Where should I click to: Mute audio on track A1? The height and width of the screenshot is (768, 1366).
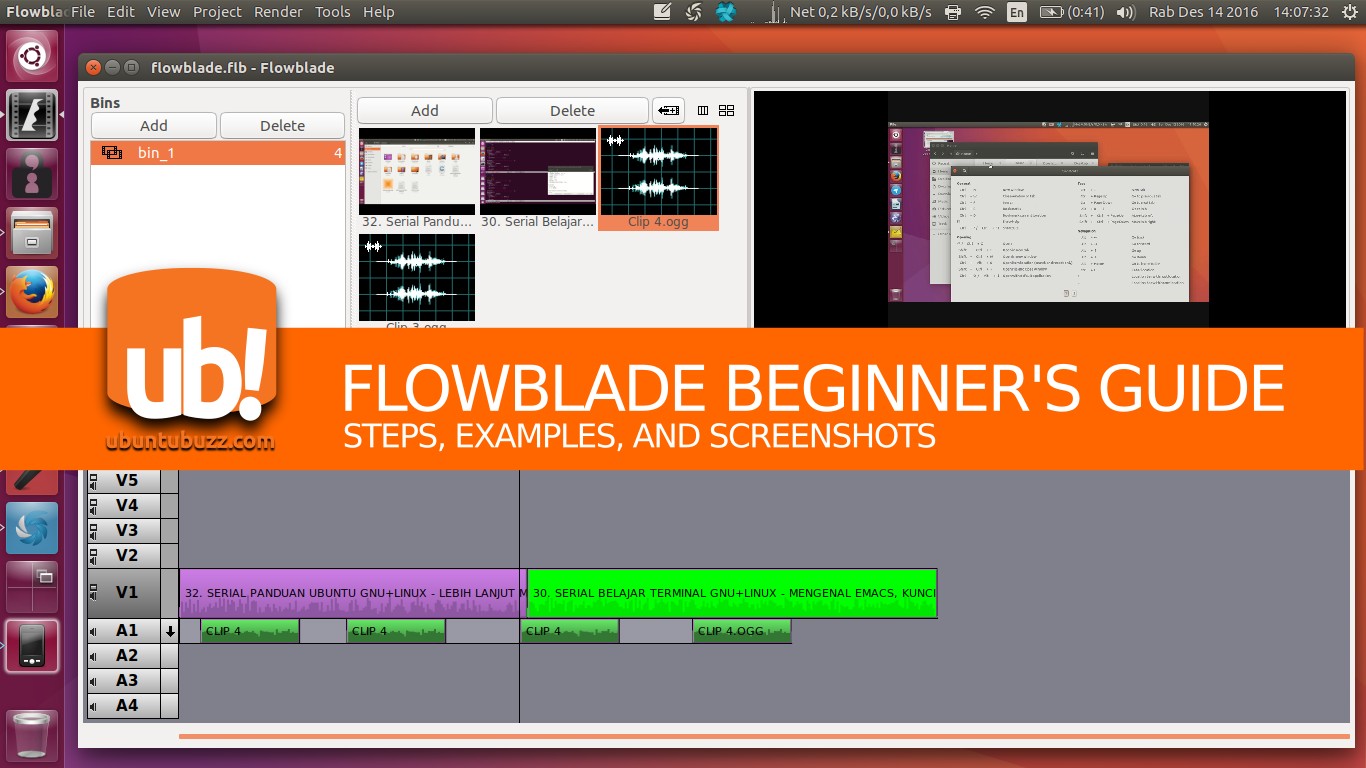pos(92,630)
